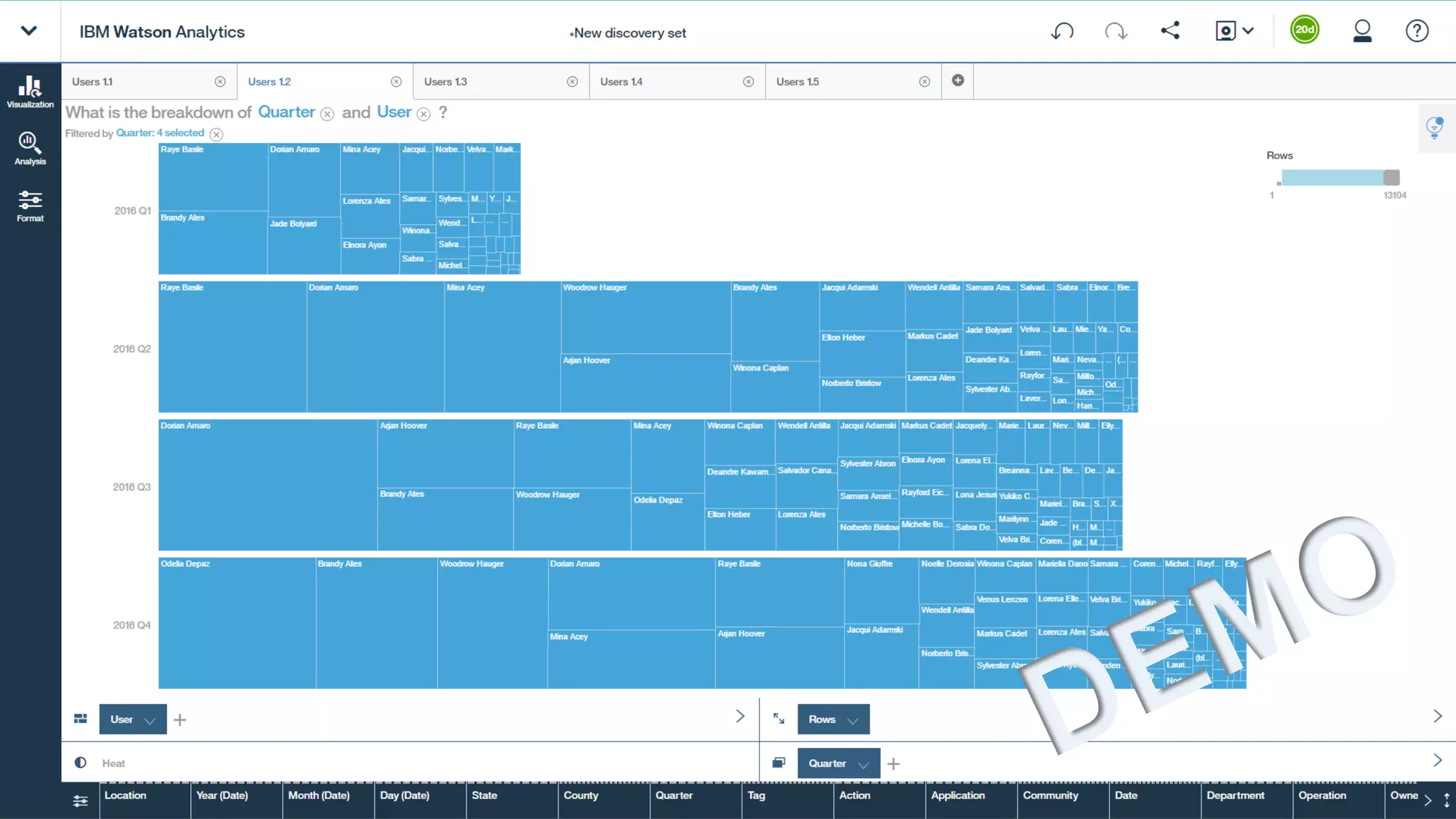Close the Users 1.3 tab
Screen dimensions: 1456x819
point(572,82)
